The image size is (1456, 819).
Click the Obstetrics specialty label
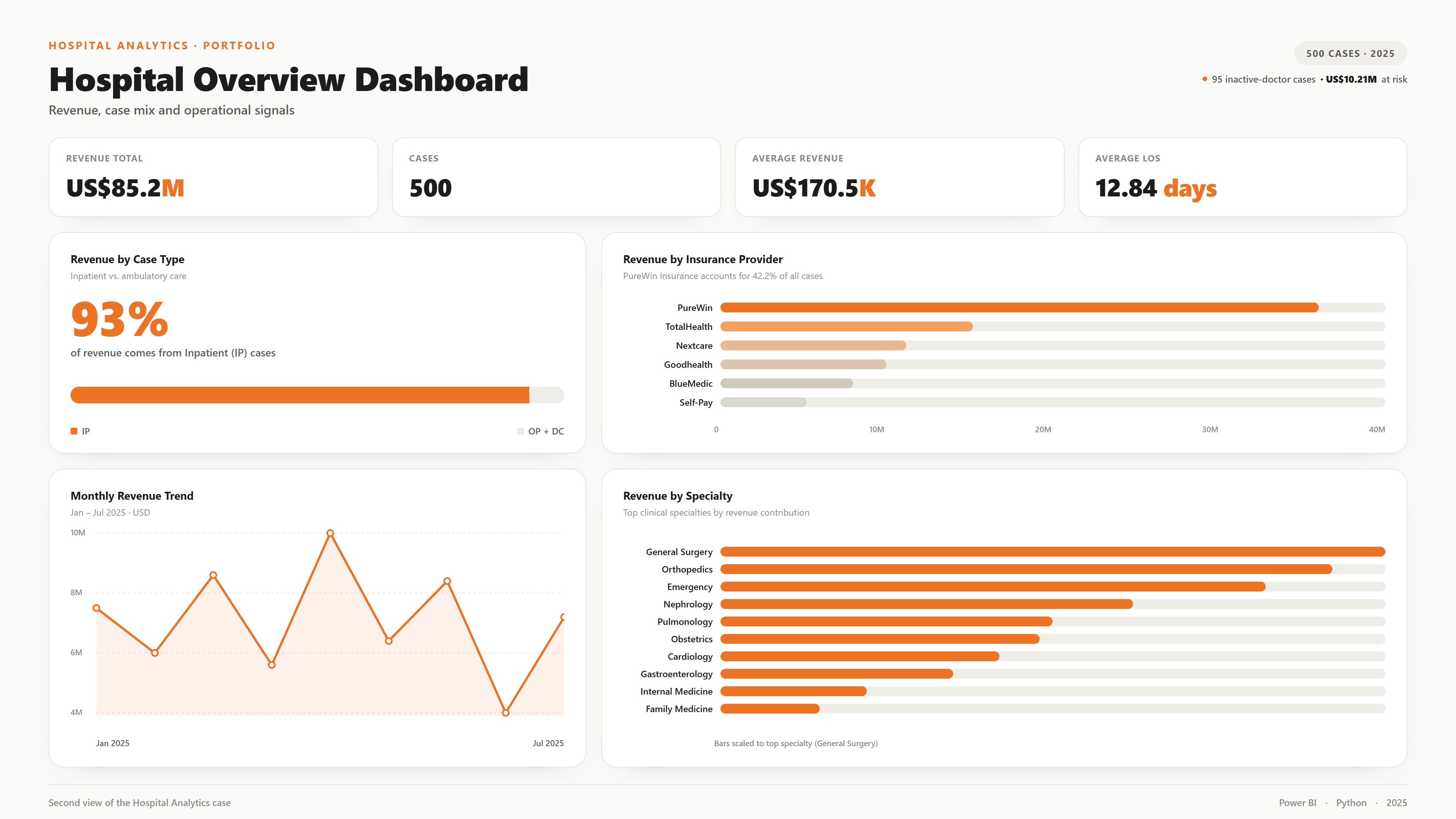click(x=692, y=639)
